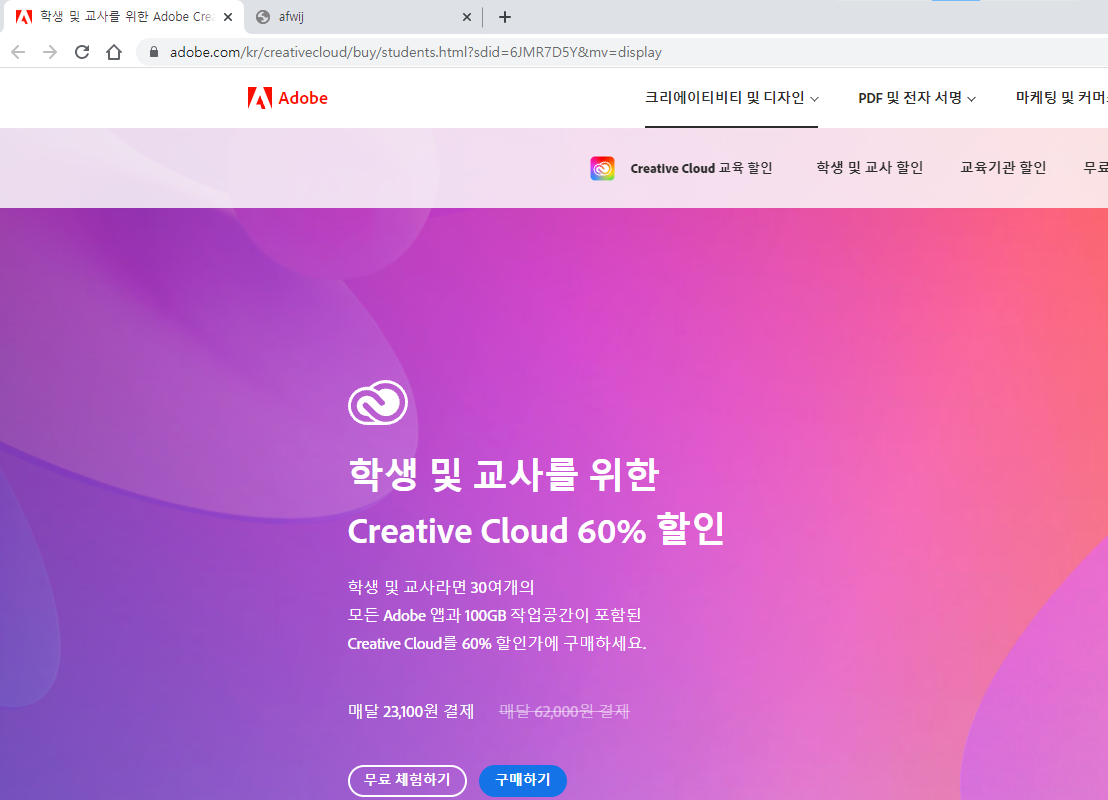Reload the page with the refresh icon

click(x=82, y=52)
